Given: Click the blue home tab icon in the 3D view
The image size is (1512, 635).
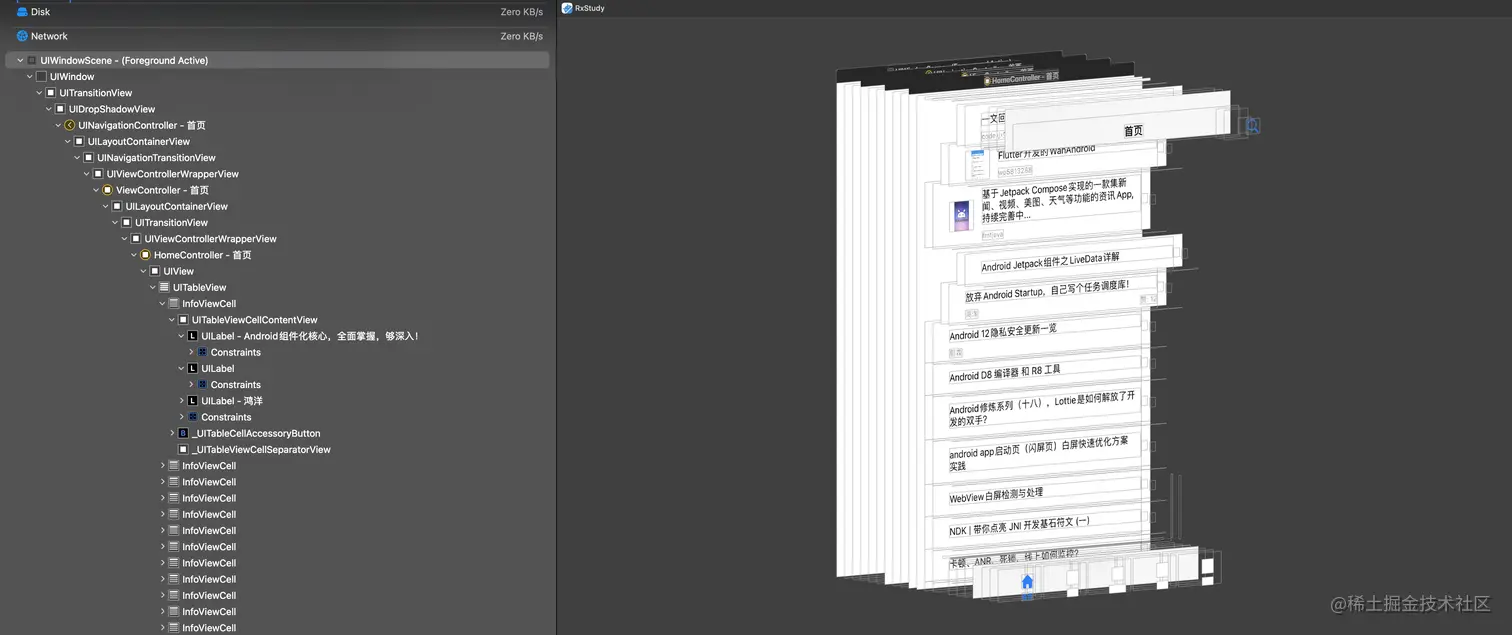Looking at the screenshot, I should pos(1027,582).
